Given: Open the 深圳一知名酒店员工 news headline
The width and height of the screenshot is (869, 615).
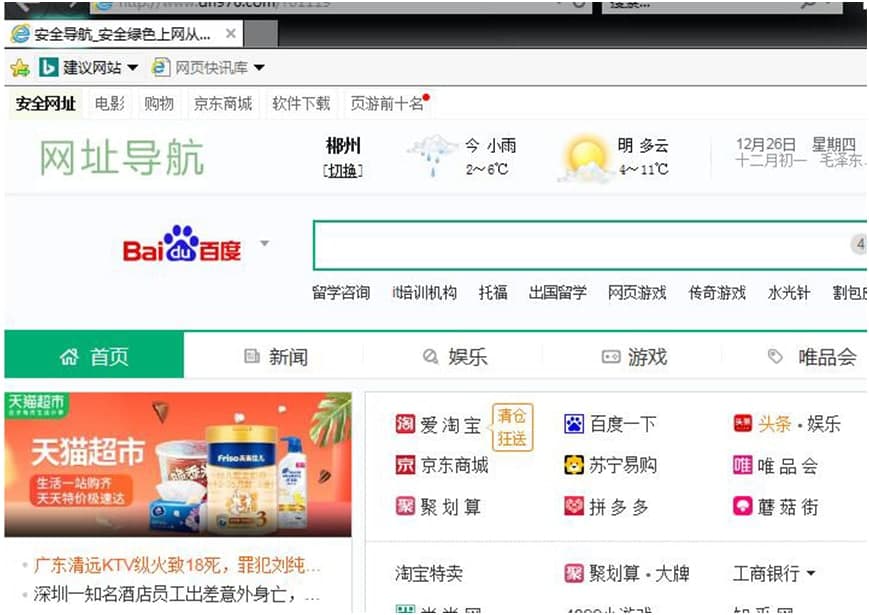Looking at the screenshot, I should pos(177,594).
